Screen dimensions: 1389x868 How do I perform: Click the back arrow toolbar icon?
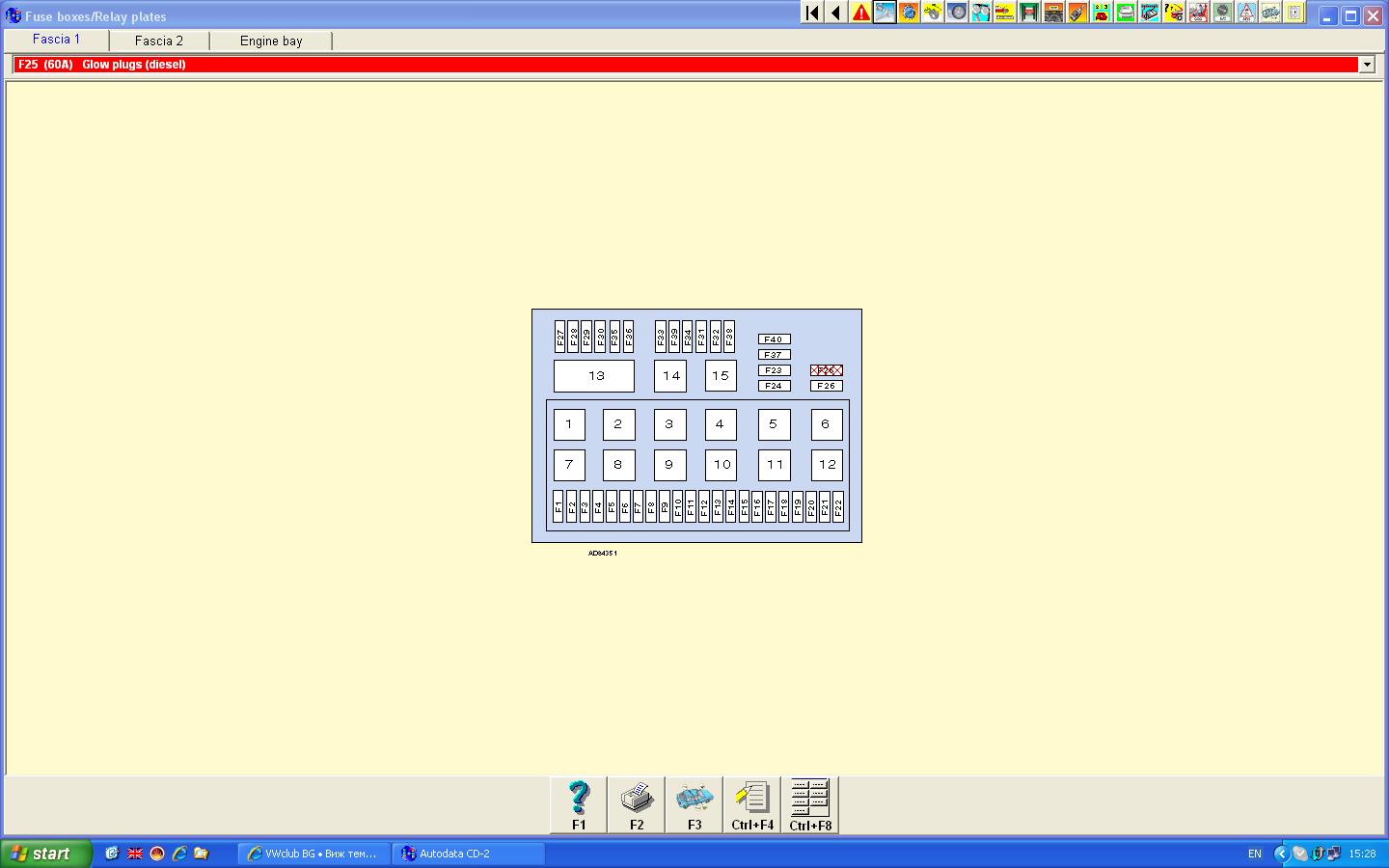click(836, 13)
